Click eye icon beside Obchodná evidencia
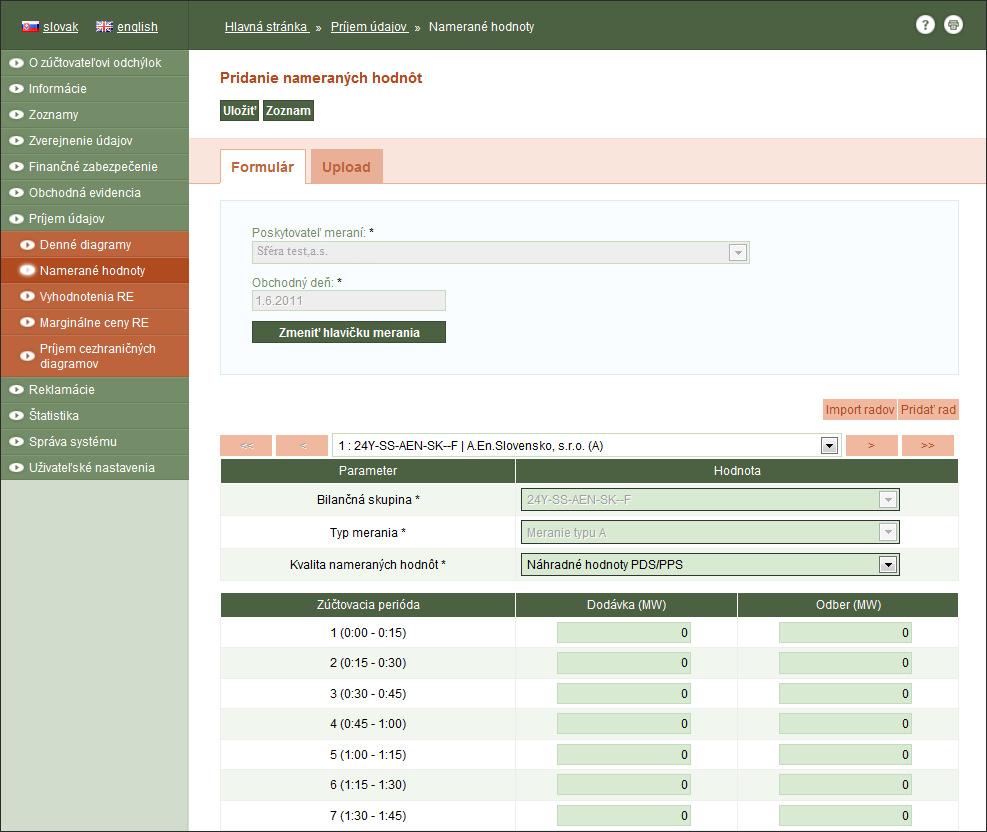Viewport: 987px width, 832px height. point(16,193)
